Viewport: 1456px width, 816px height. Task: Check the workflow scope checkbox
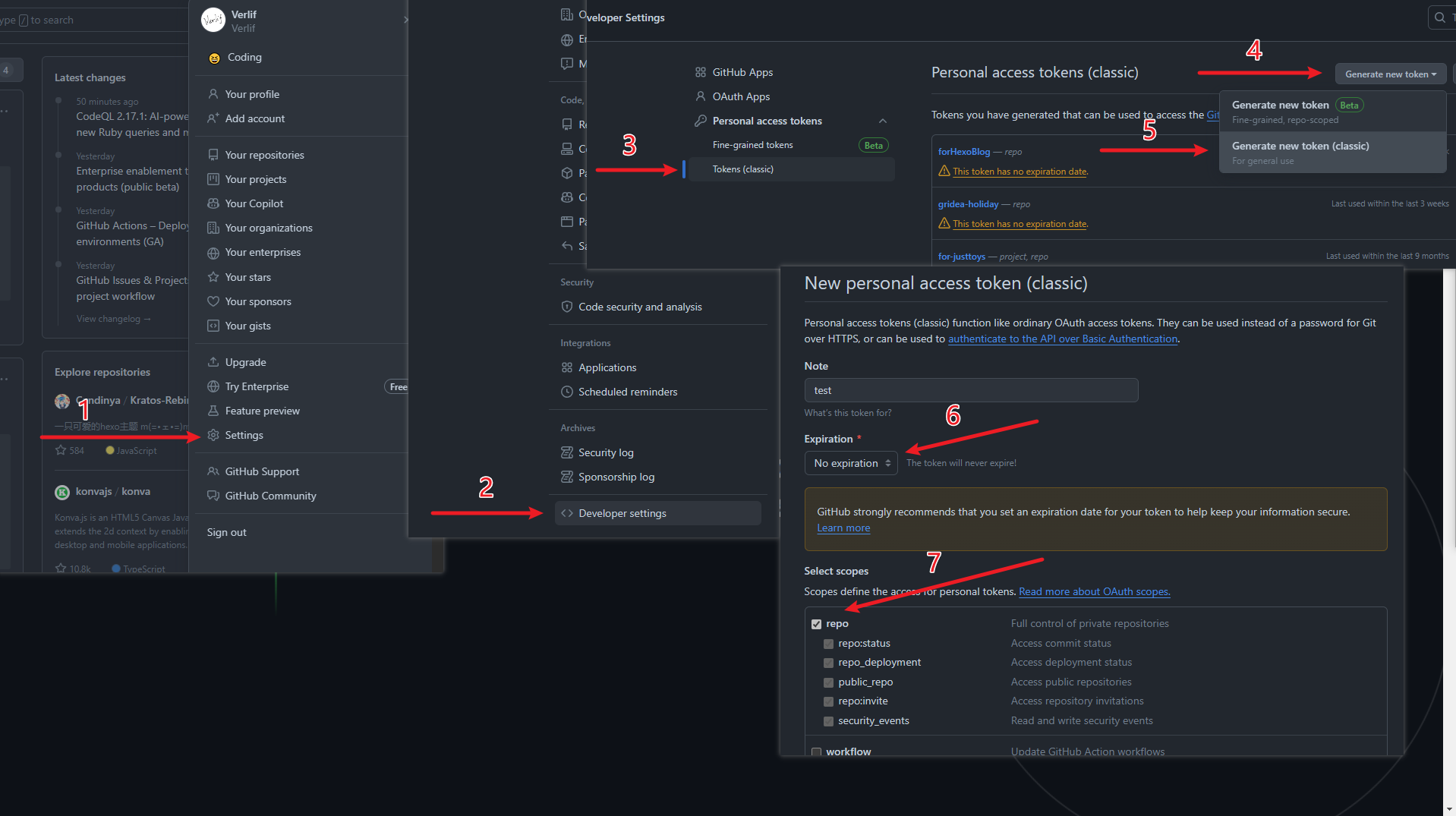(x=816, y=751)
